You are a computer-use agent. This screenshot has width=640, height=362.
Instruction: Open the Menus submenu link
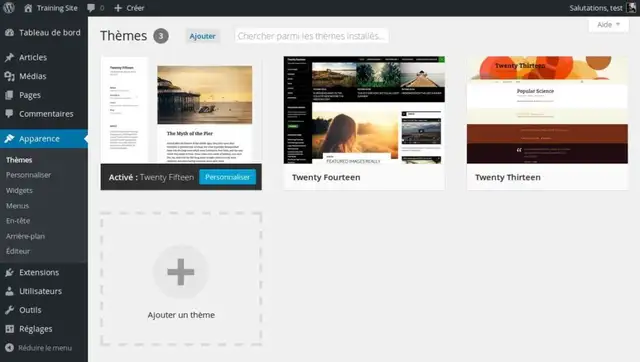(x=17, y=206)
